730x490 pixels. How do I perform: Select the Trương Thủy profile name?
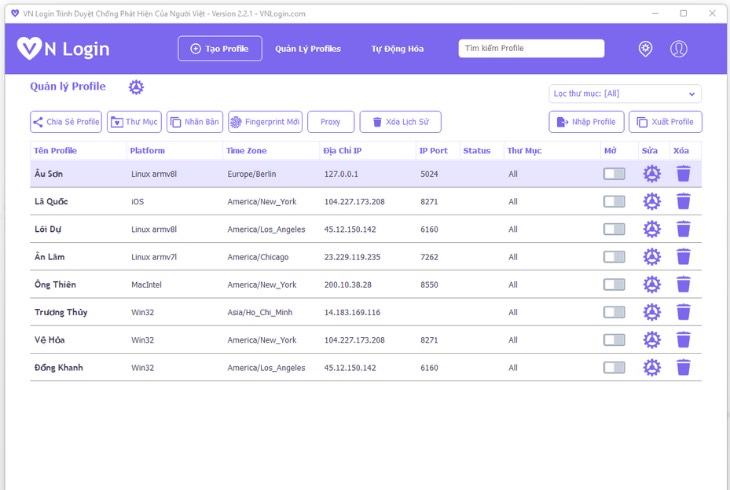[x=61, y=312]
